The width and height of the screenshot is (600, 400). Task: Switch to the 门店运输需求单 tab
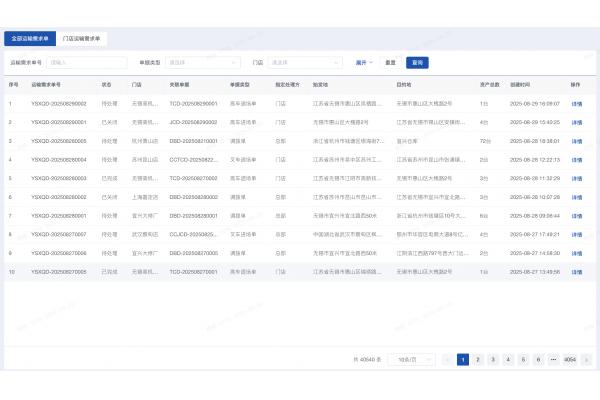coord(83,38)
